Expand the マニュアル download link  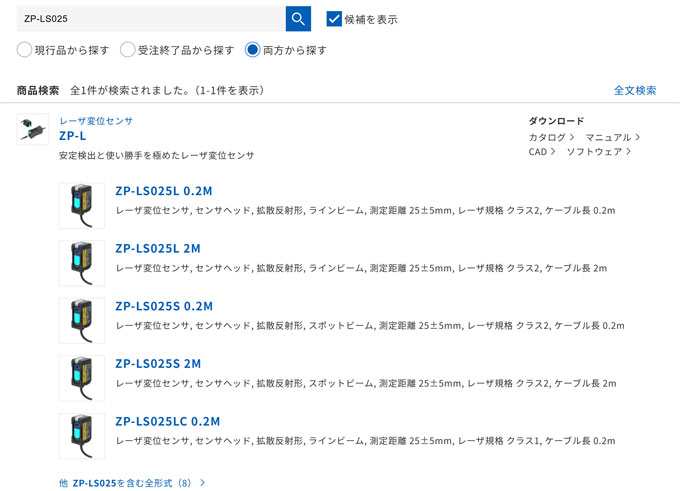[x=613, y=137]
